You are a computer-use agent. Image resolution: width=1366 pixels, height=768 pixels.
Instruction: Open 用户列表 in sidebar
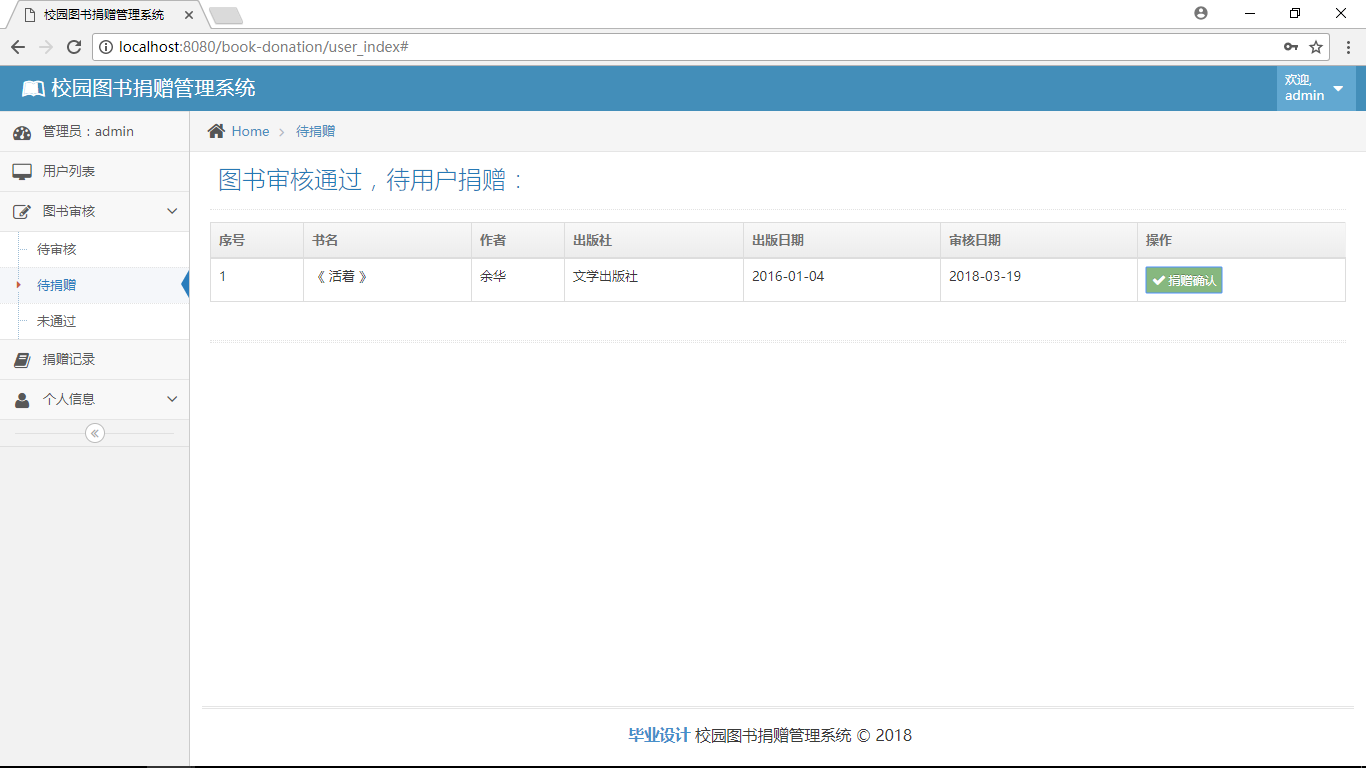[94, 172]
